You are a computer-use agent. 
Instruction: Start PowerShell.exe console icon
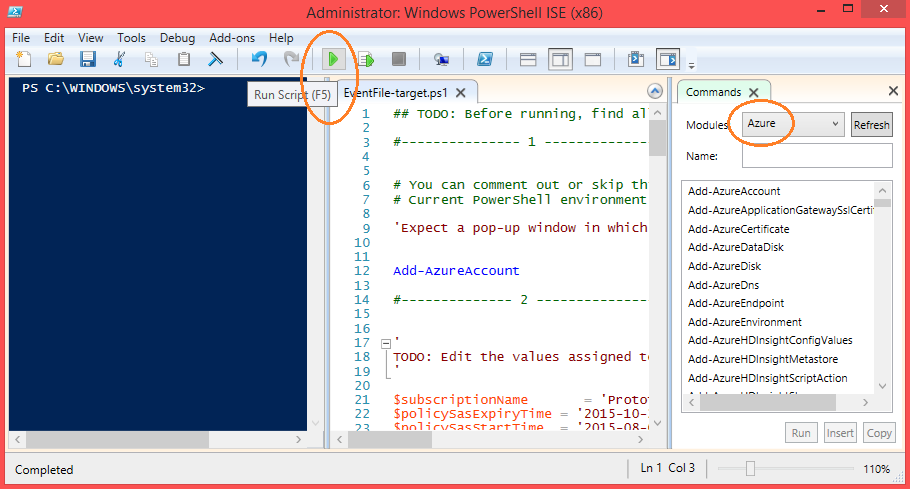(x=485, y=59)
